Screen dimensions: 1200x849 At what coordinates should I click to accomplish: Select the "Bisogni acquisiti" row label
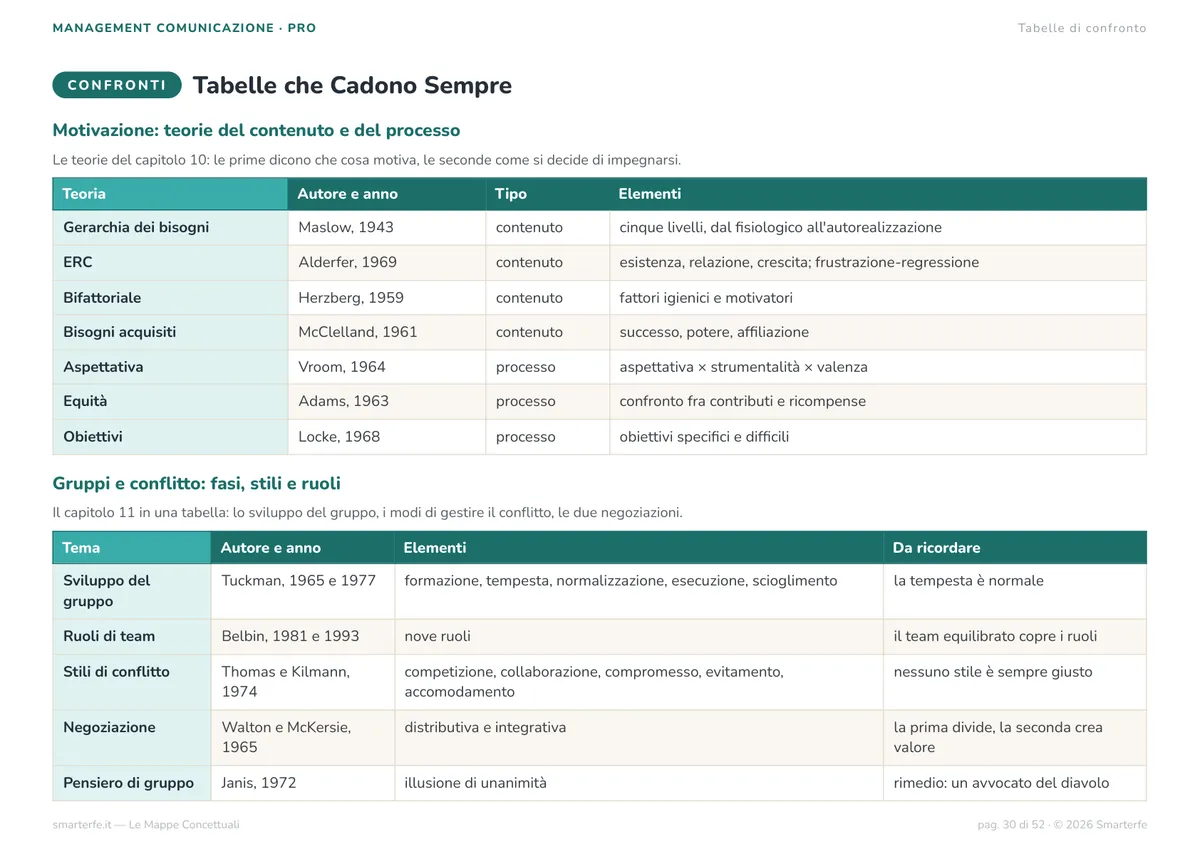pyautogui.click(x=170, y=332)
